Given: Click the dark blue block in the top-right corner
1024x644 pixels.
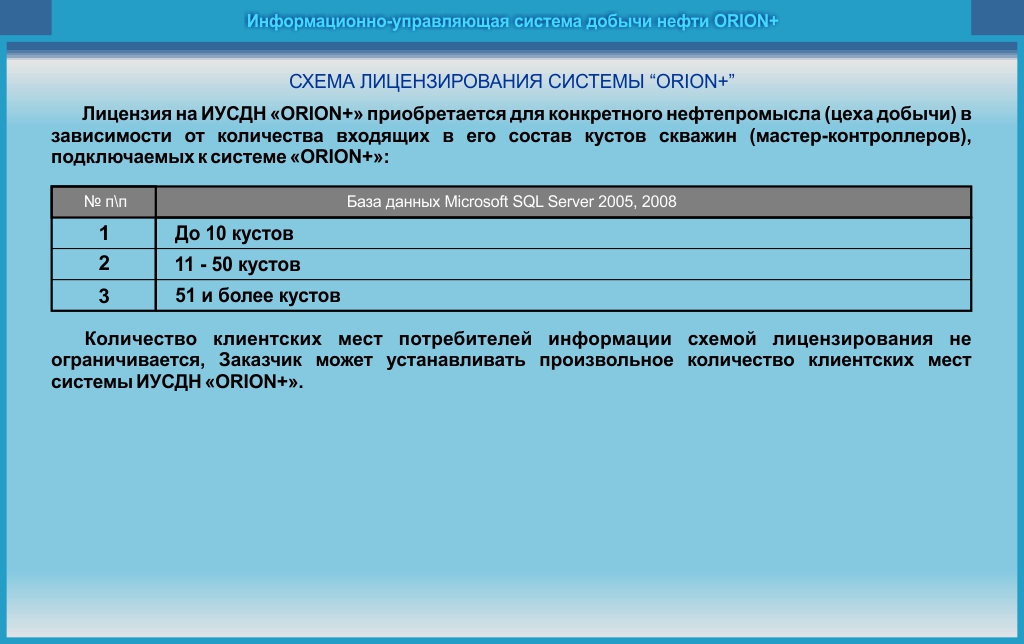Looking at the screenshot, I should 997,18.
